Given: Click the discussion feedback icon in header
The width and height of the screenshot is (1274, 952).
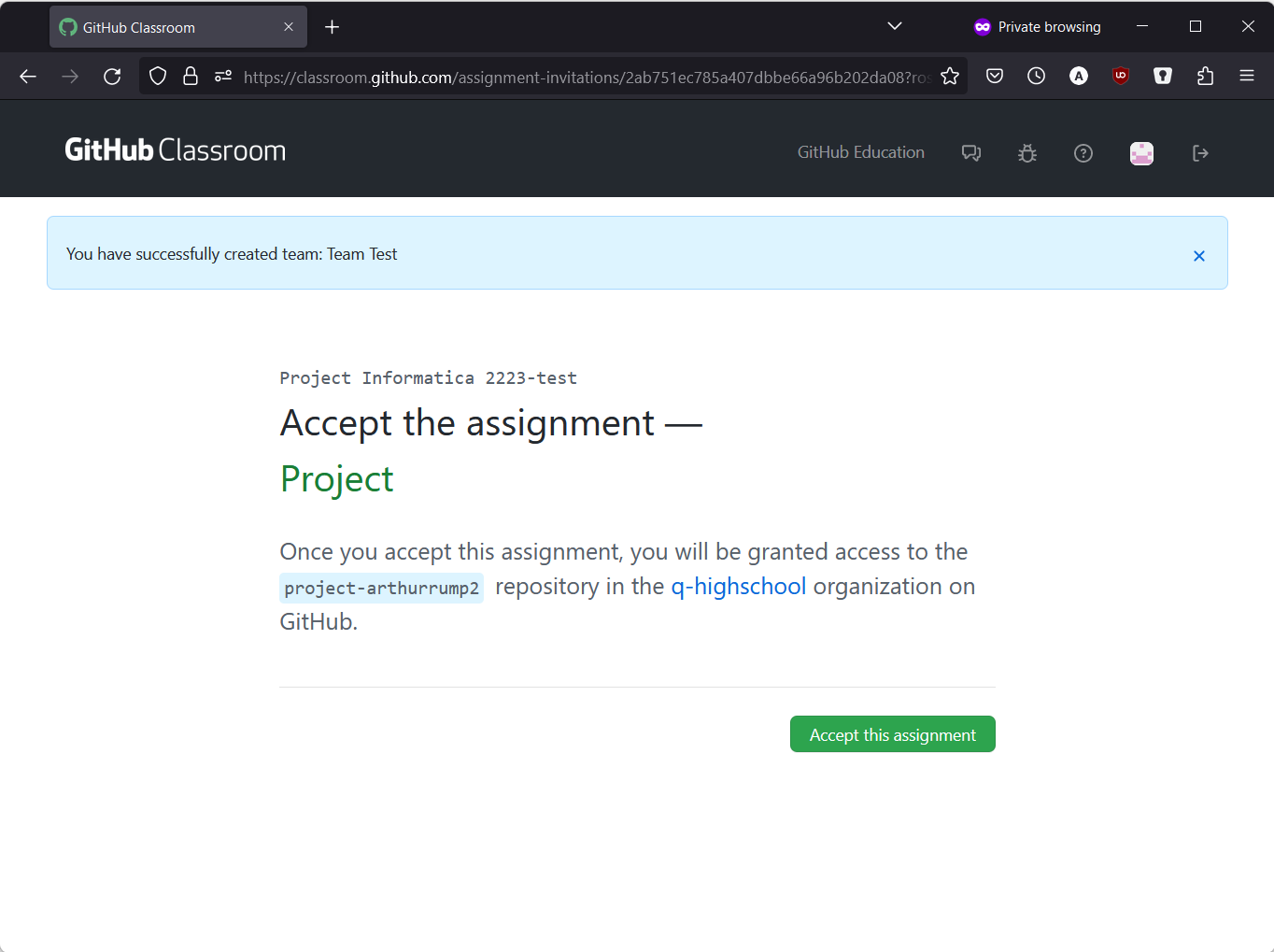Looking at the screenshot, I should point(971,153).
